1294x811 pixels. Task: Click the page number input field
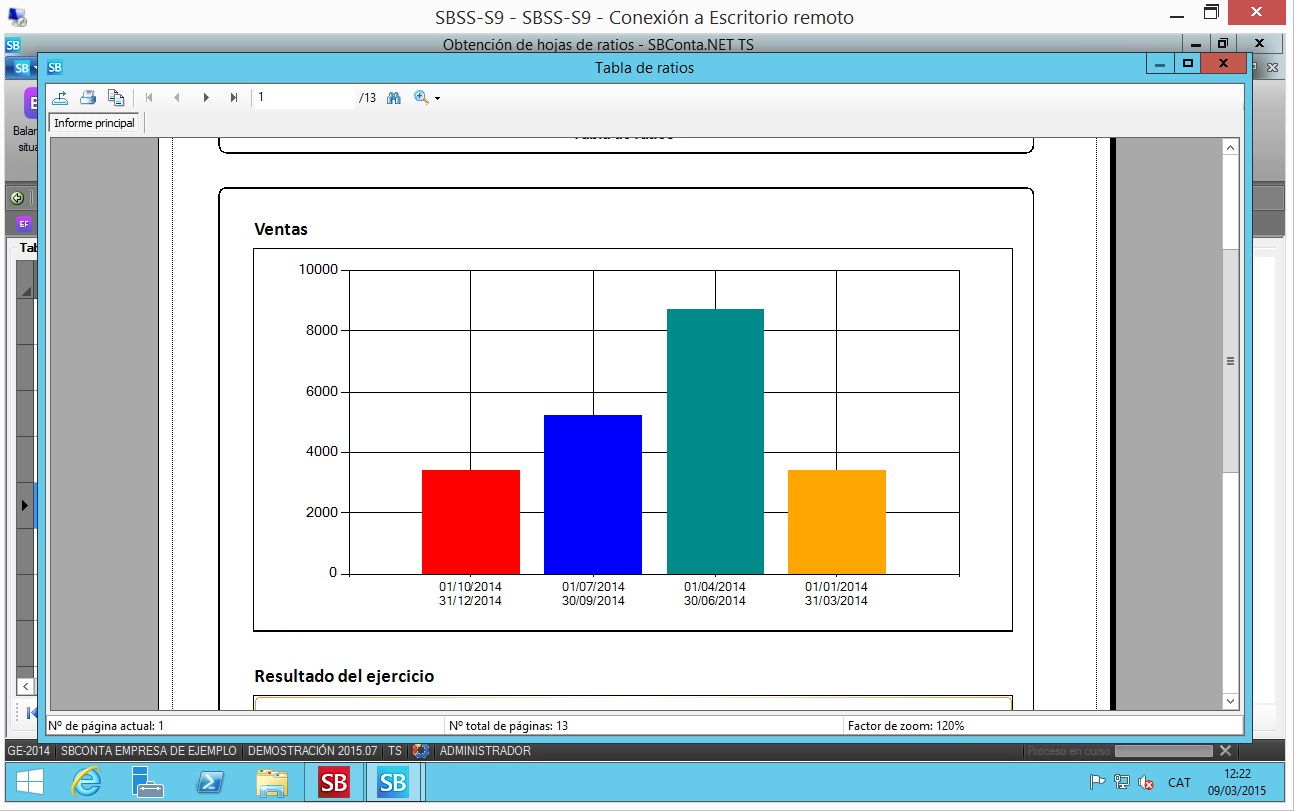coord(304,98)
